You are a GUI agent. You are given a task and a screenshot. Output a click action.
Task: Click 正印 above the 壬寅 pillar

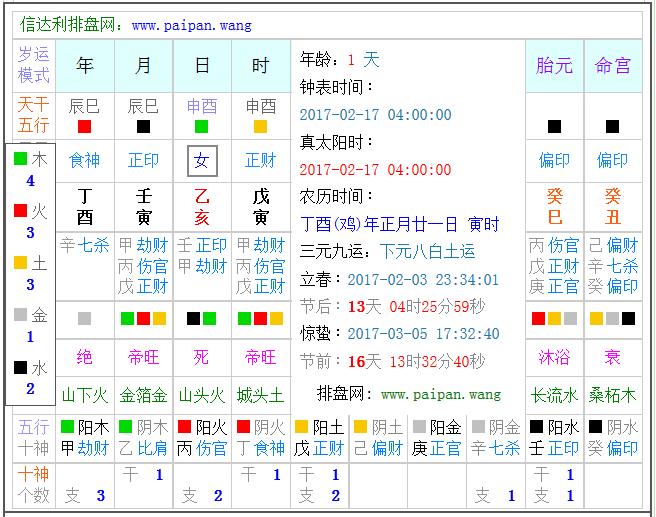pyautogui.click(x=143, y=161)
